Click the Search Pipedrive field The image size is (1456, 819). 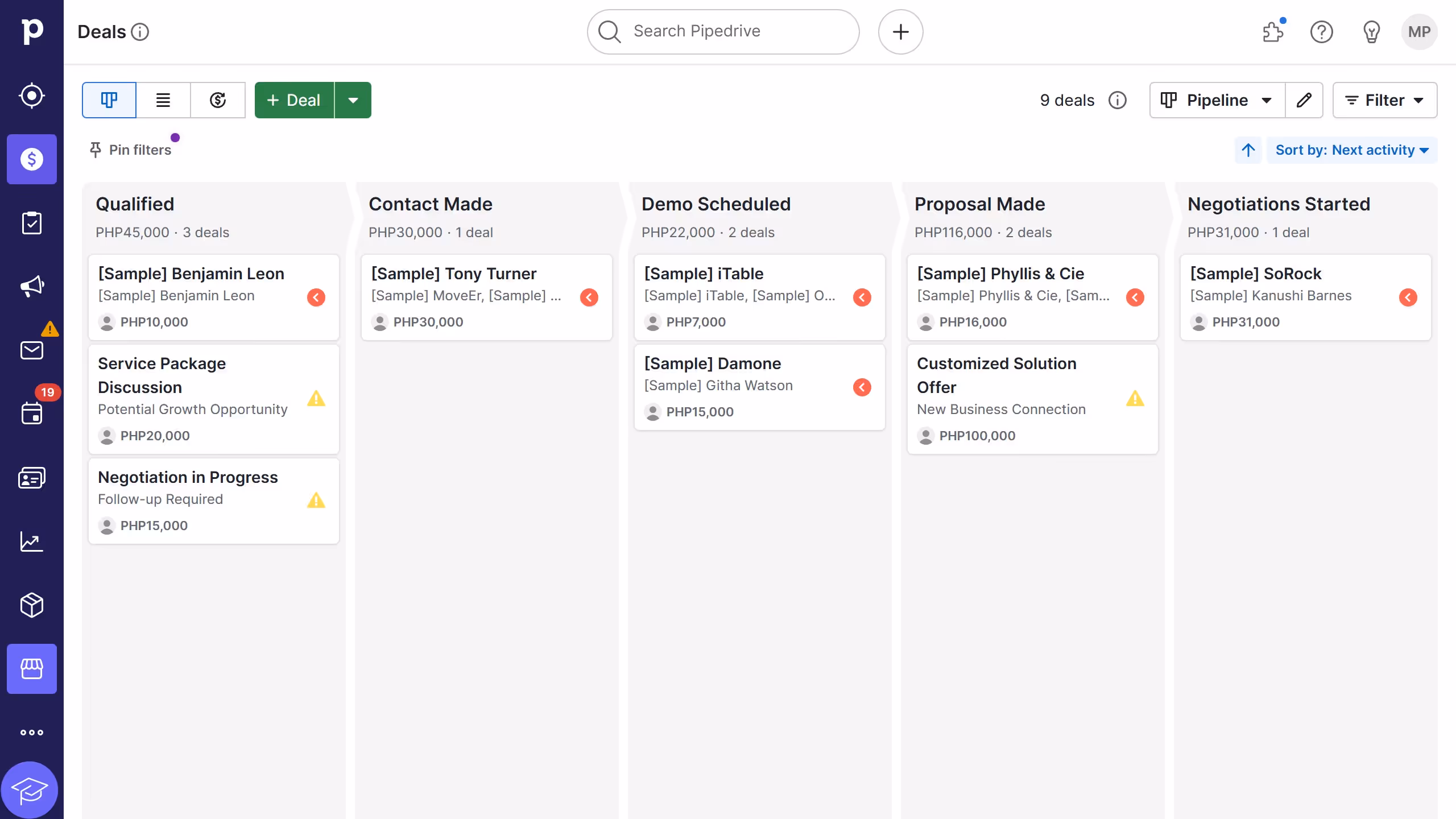tap(722, 31)
